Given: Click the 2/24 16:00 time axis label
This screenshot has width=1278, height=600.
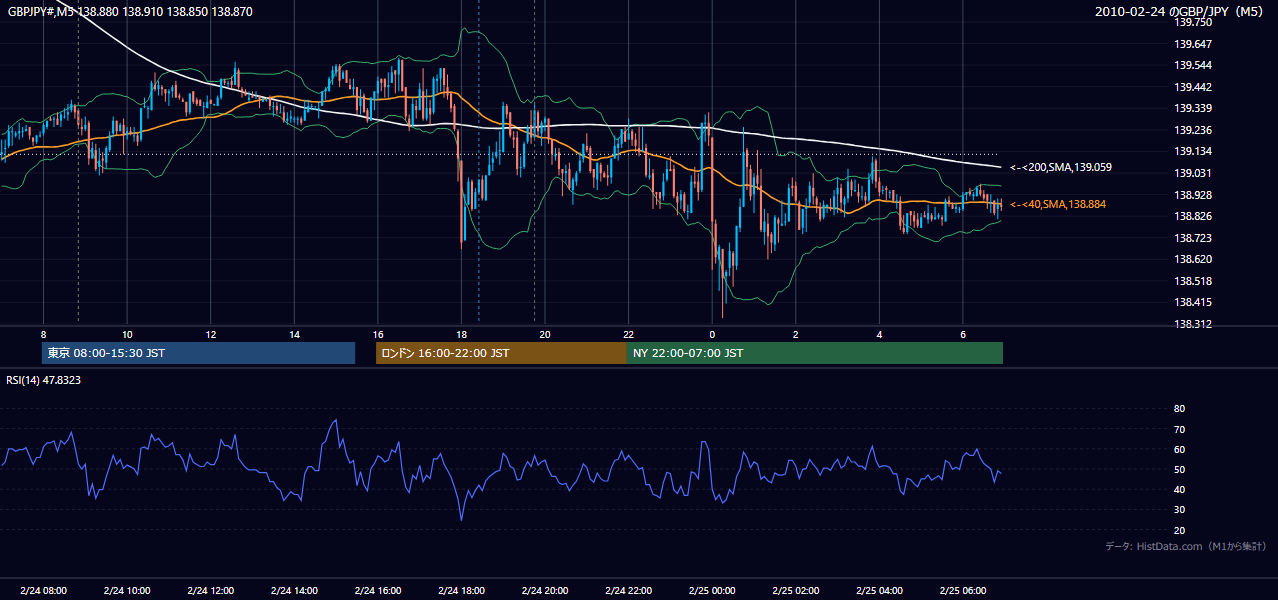Looking at the screenshot, I should pos(378,590).
